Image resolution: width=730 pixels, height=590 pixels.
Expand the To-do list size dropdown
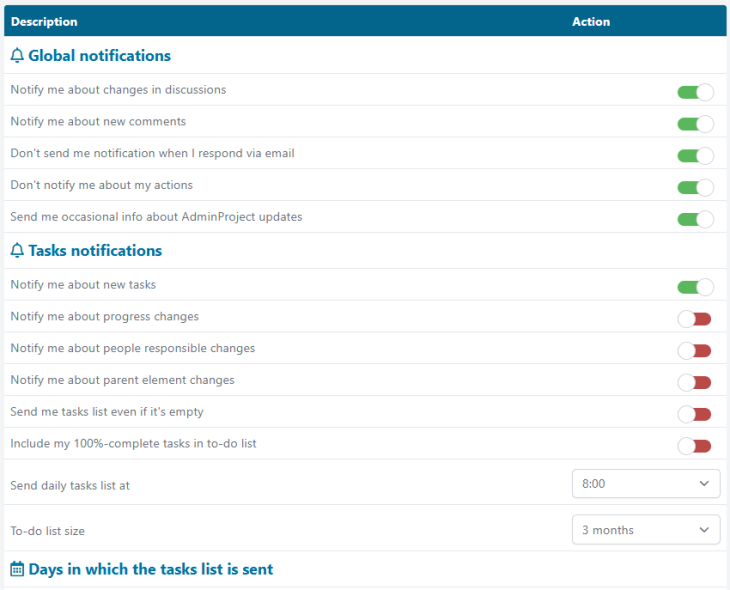click(646, 529)
